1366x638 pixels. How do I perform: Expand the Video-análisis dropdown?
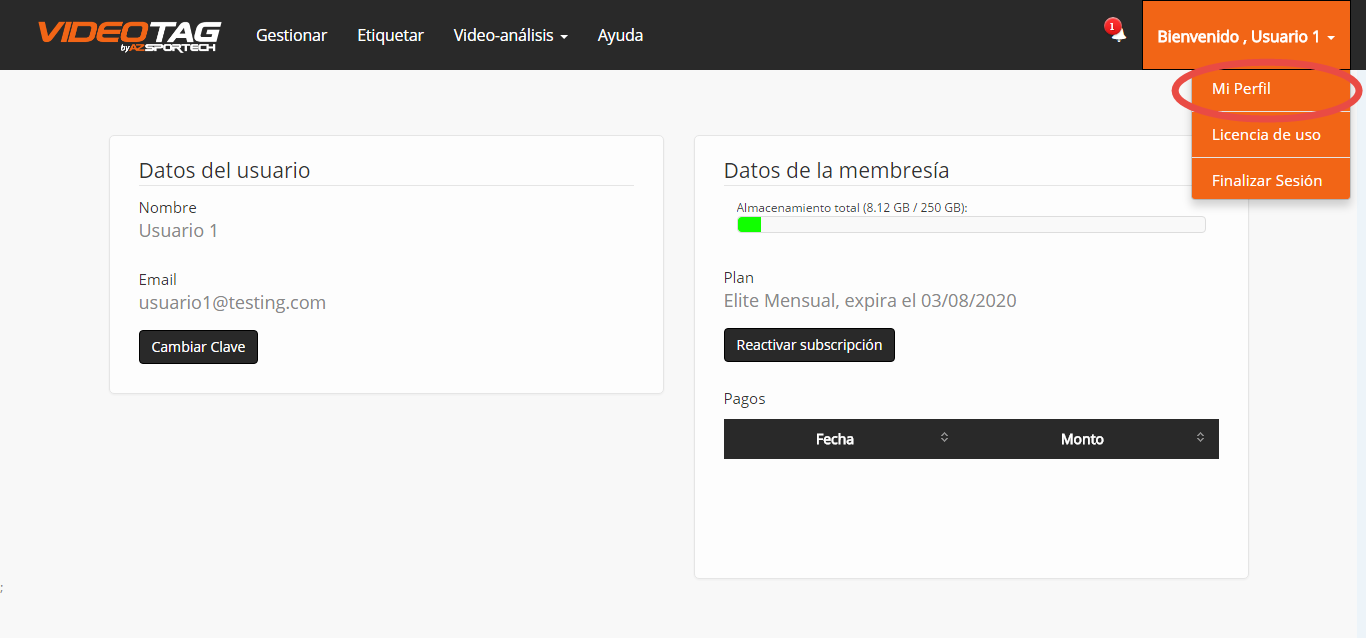coord(510,35)
